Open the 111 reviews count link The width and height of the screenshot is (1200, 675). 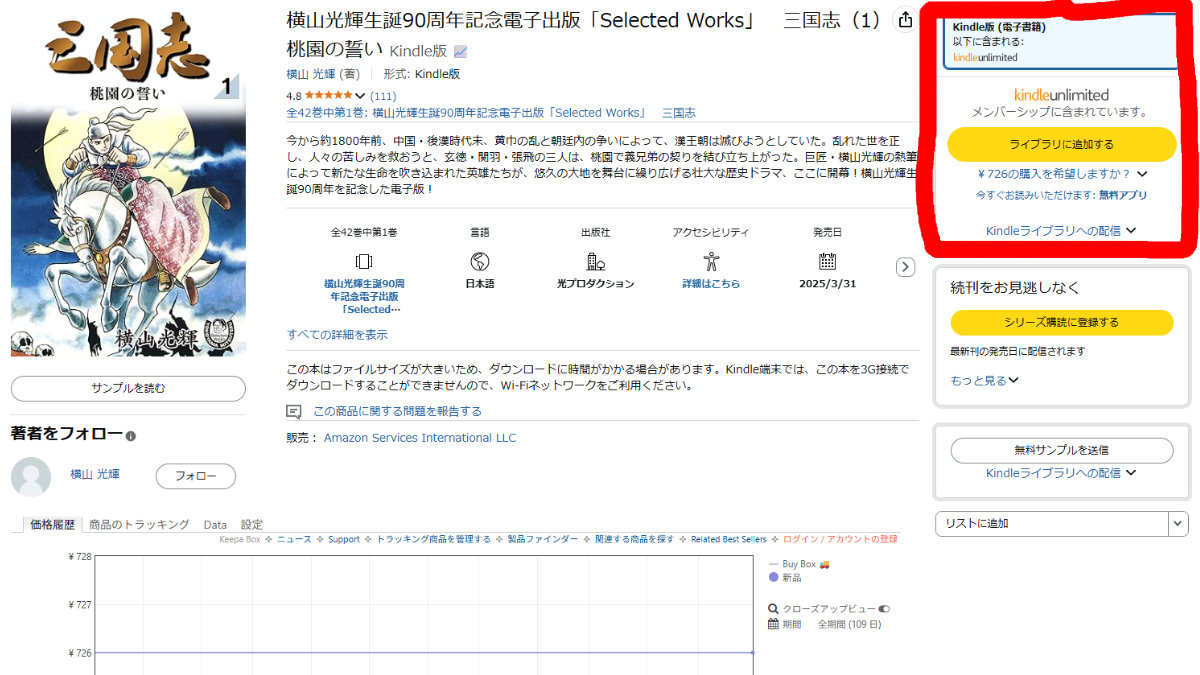point(383,96)
